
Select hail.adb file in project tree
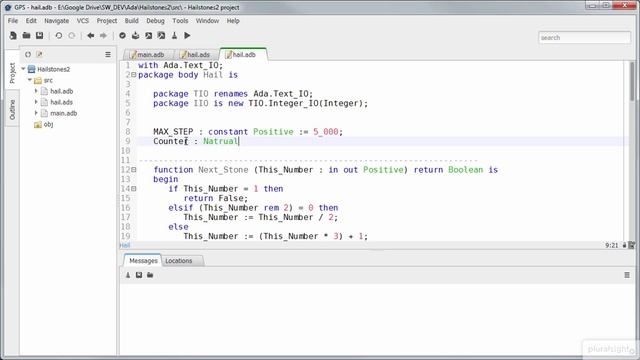point(61,91)
